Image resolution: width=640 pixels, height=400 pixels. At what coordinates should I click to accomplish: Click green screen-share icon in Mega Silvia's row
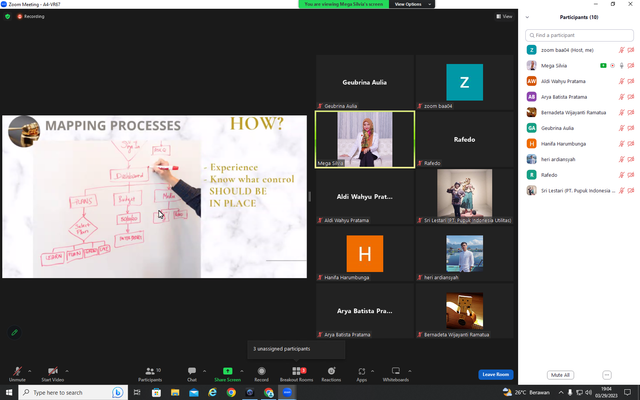tap(603, 66)
